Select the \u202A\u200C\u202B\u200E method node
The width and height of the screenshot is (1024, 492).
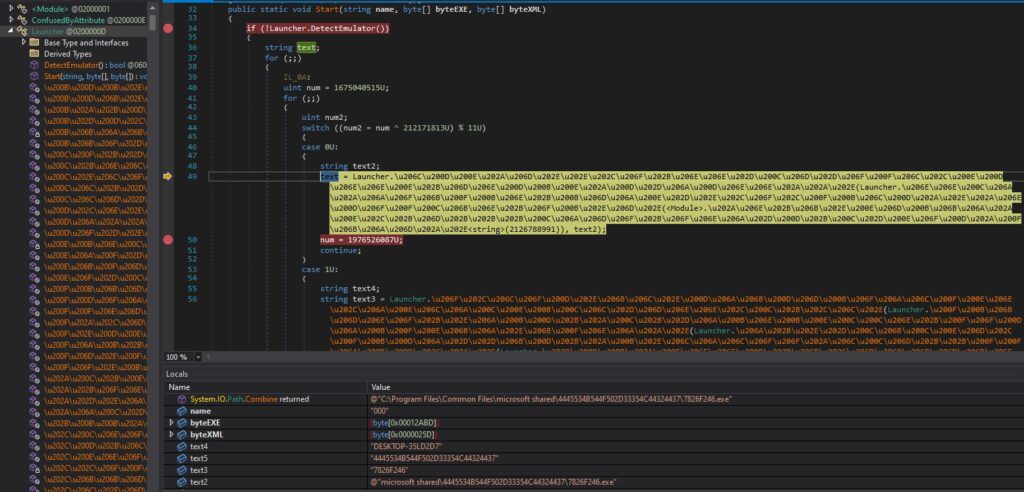click(x=95, y=378)
